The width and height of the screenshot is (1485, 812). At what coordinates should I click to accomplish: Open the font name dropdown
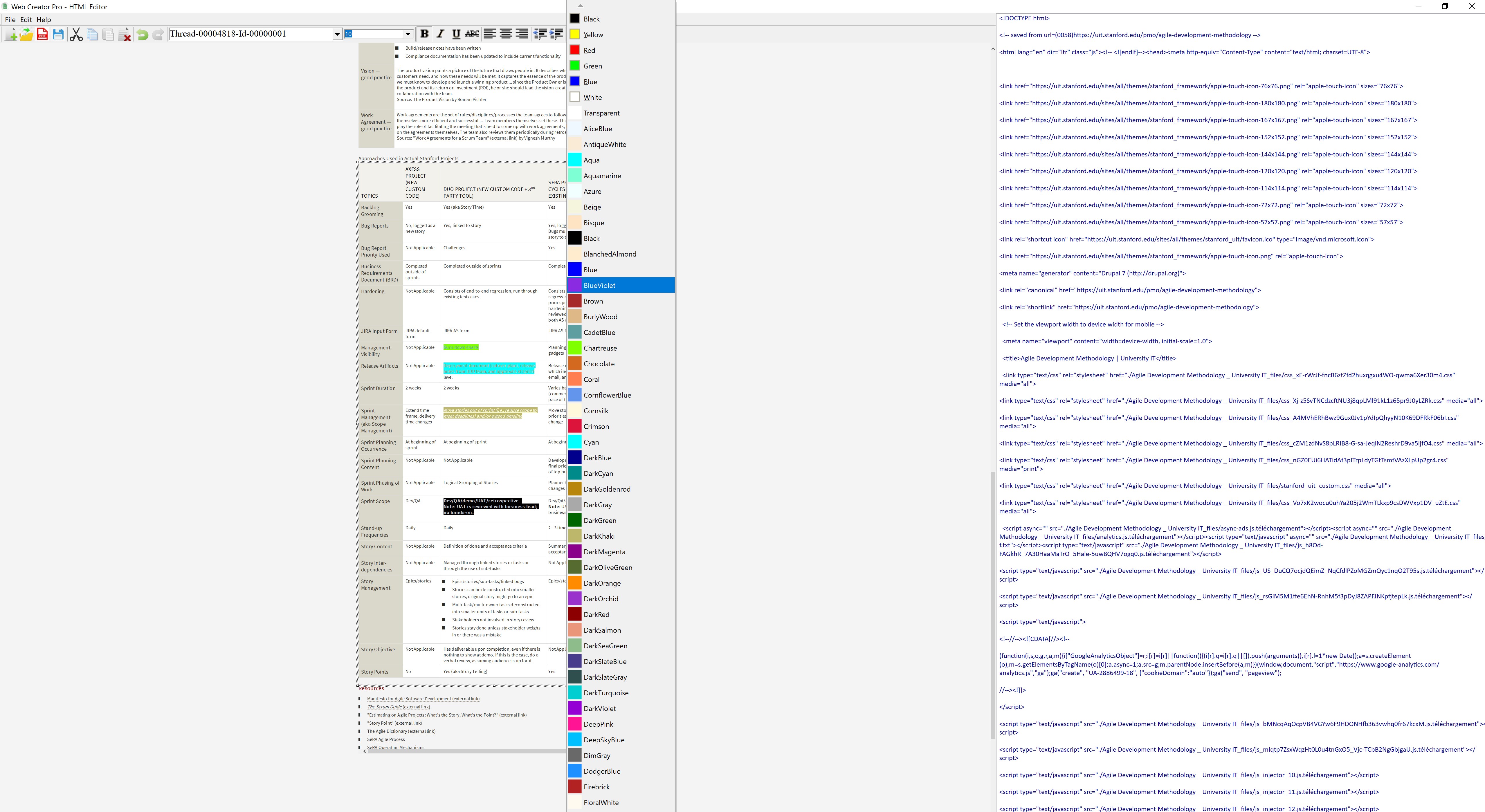click(337, 34)
